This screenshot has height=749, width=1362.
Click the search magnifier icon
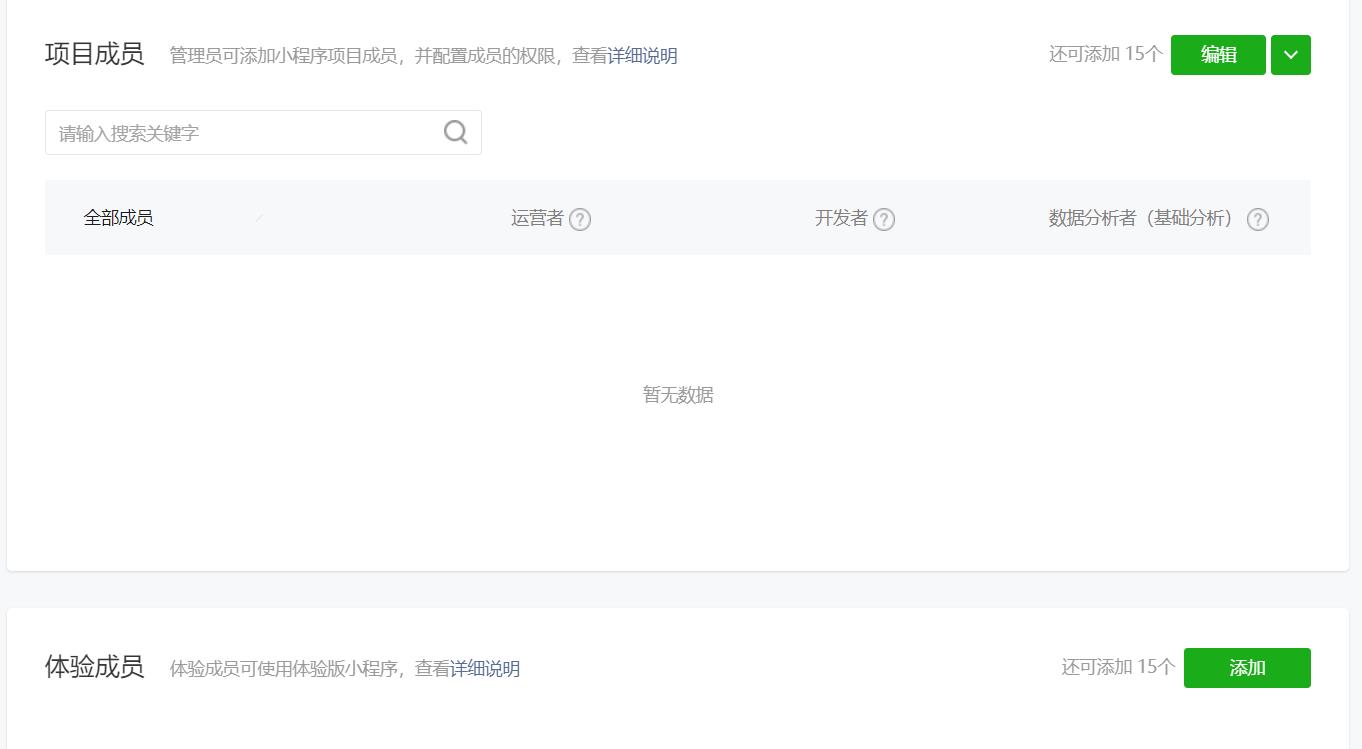coord(455,131)
